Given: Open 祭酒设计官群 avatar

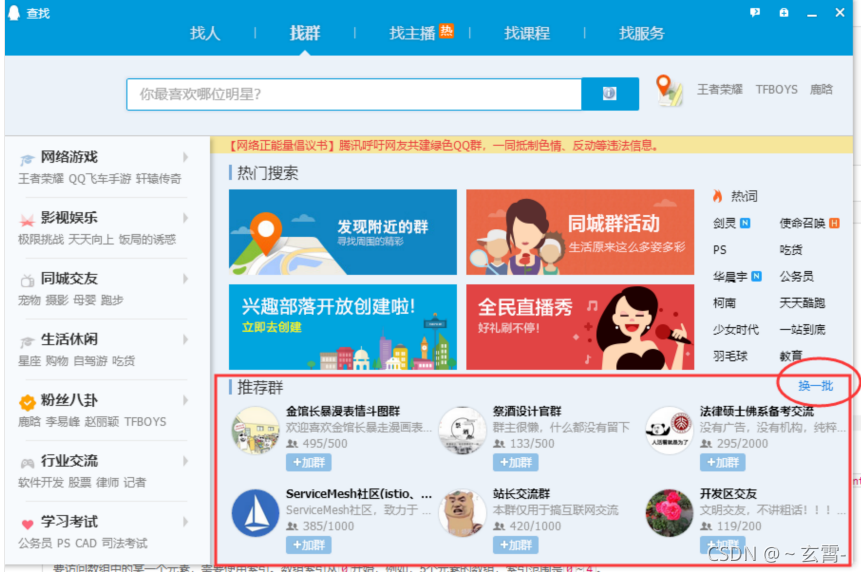Looking at the screenshot, I should point(462,430).
